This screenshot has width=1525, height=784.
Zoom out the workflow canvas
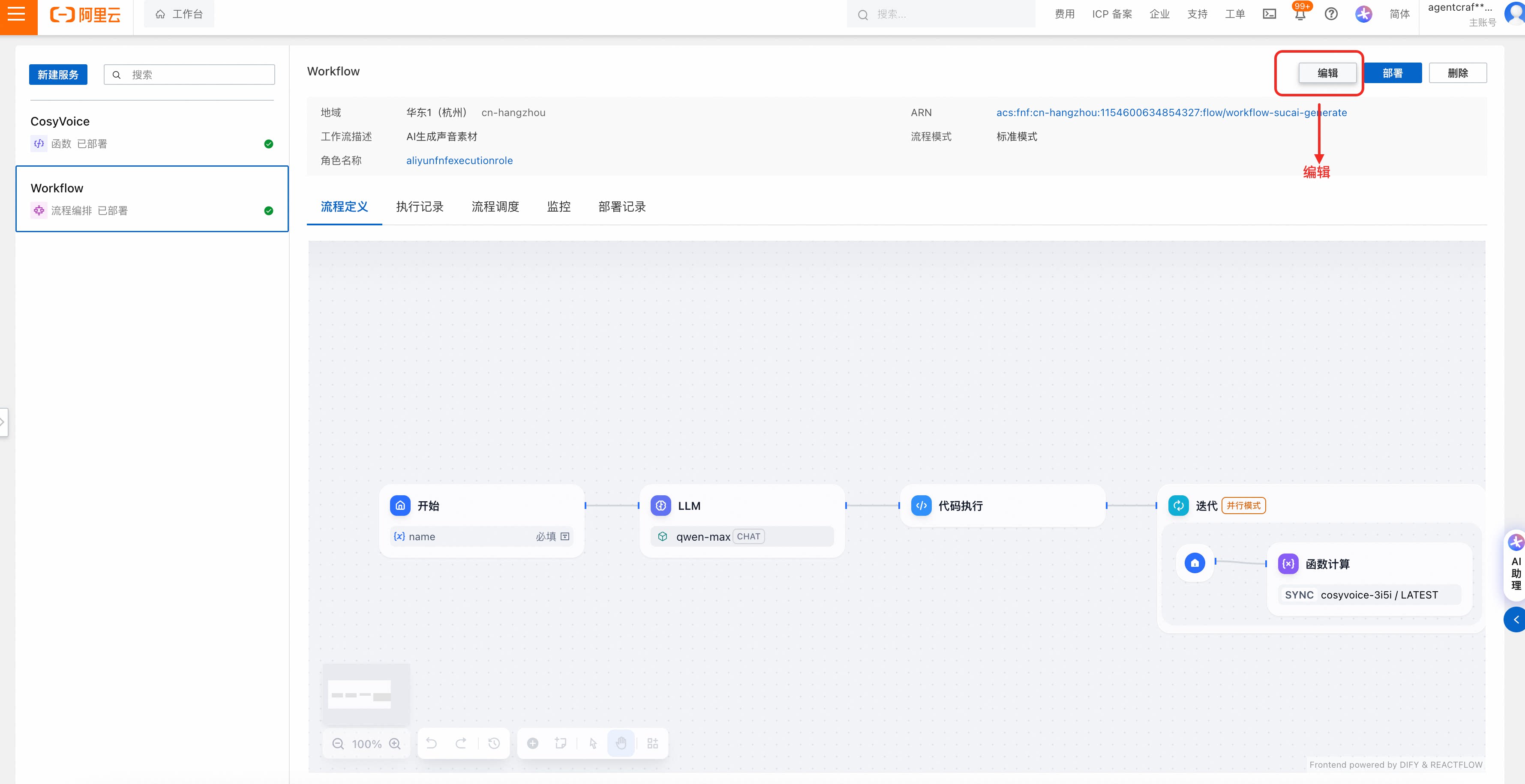point(338,744)
